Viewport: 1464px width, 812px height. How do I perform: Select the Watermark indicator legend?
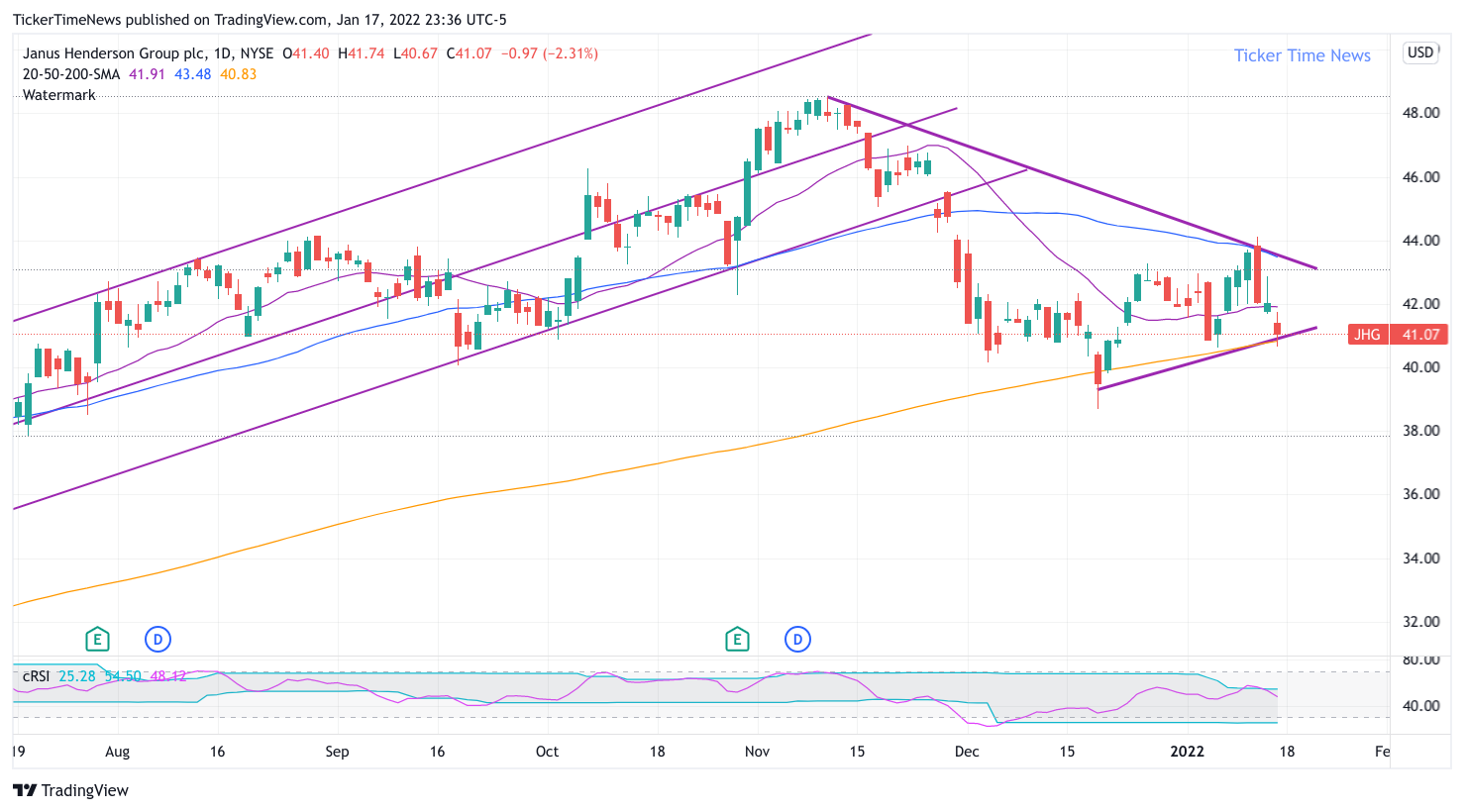pyautogui.click(x=59, y=95)
